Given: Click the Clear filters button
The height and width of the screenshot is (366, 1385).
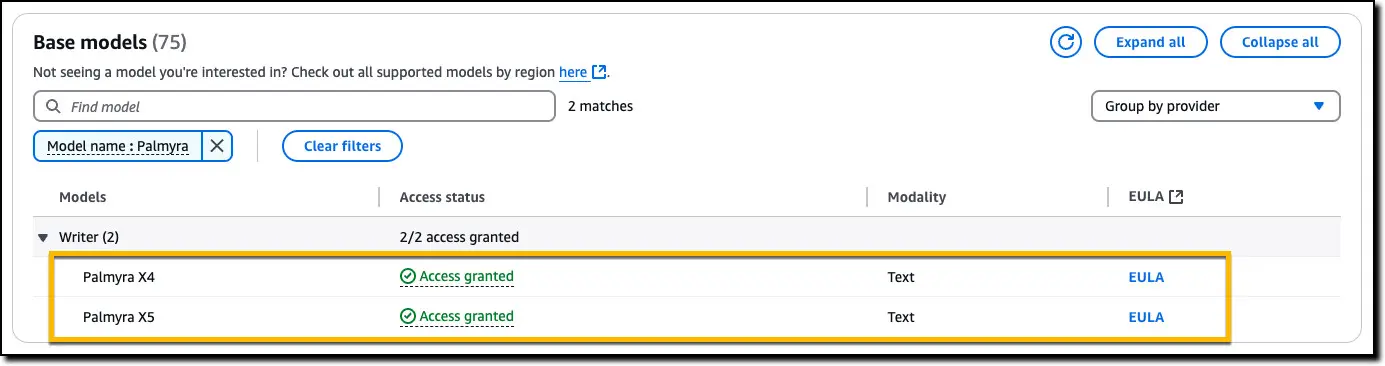Looking at the screenshot, I should pos(342,146).
